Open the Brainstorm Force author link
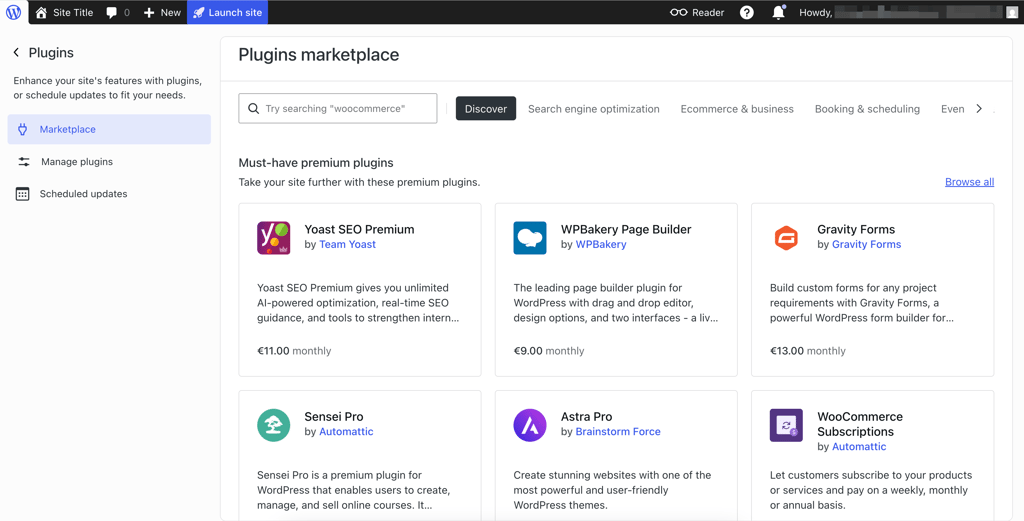 tap(618, 432)
